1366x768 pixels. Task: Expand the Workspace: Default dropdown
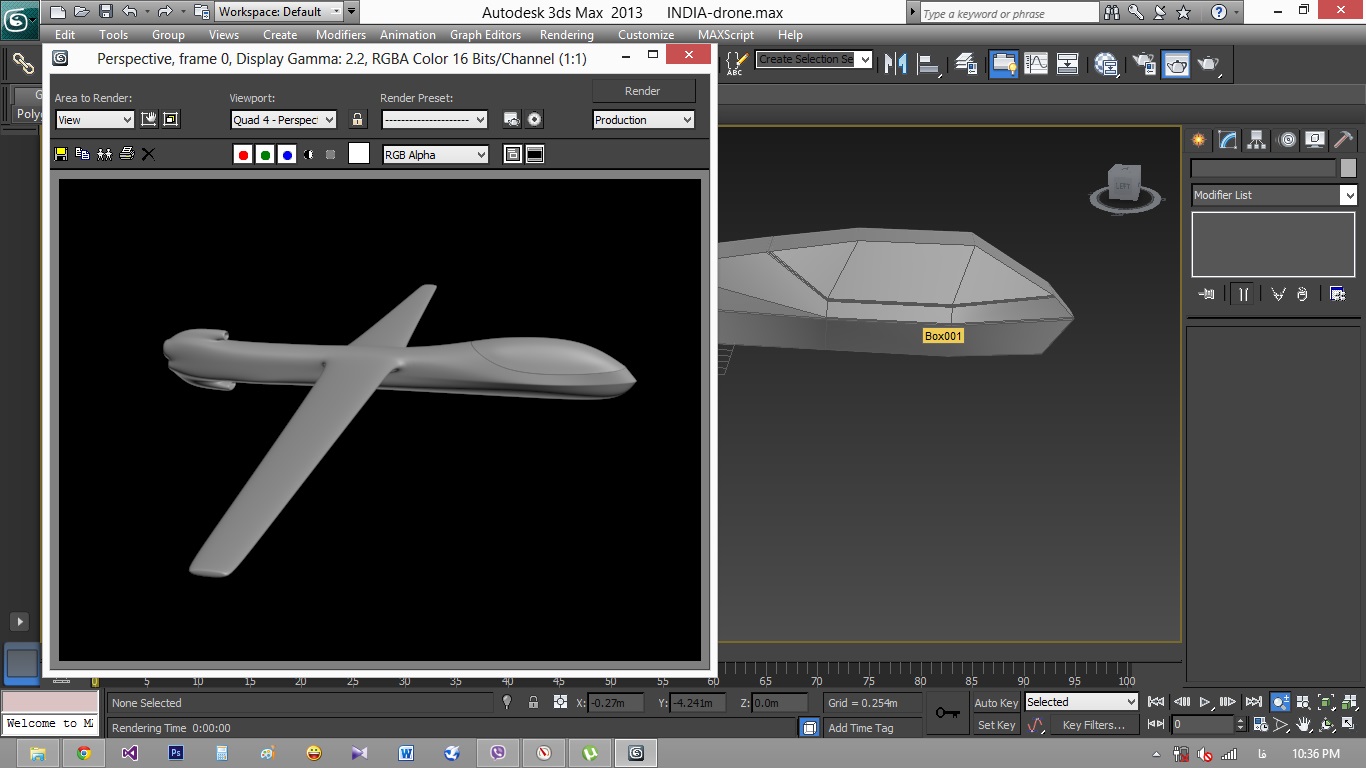pos(279,12)
